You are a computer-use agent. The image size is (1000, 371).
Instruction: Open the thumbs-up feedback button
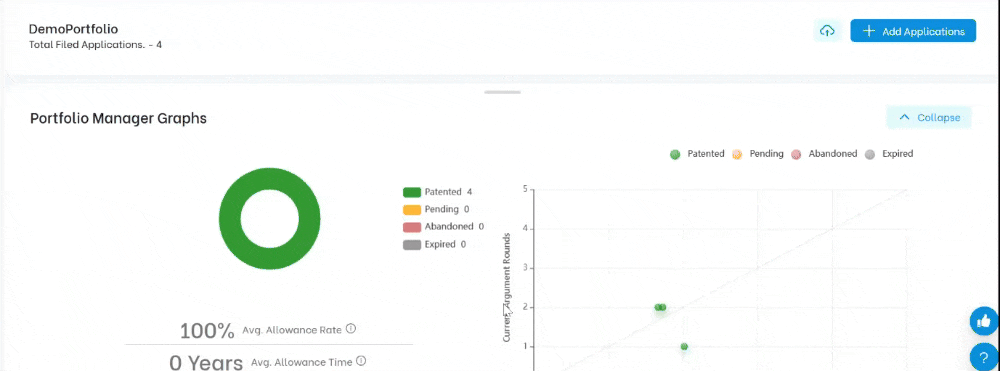[x=984, y=321]
